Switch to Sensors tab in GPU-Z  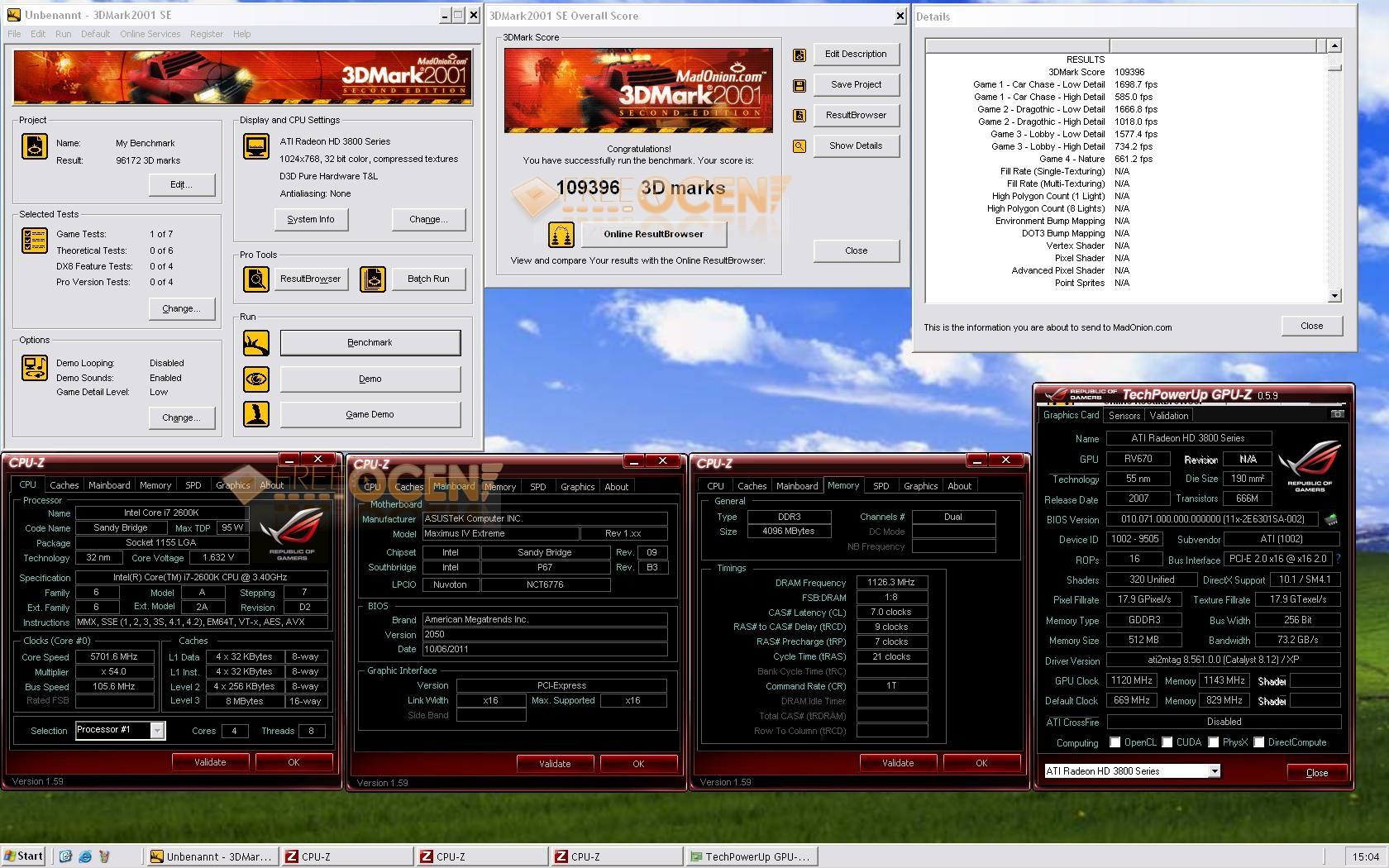click(1124, 416)
